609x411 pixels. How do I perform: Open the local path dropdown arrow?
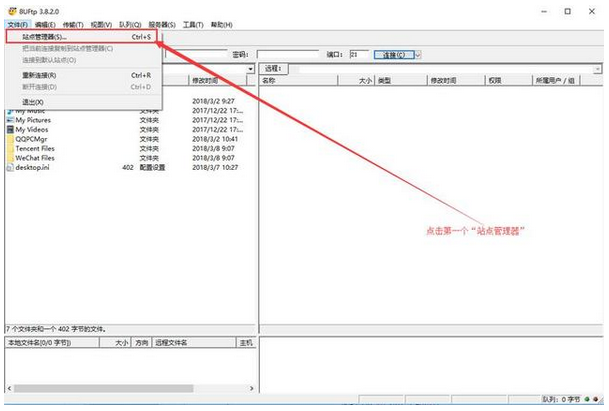tap(251, 69)
